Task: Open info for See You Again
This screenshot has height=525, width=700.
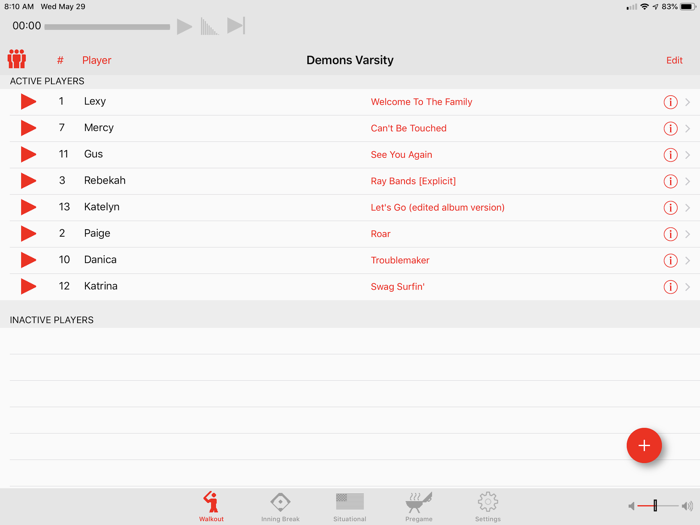Action: point(670,155)
